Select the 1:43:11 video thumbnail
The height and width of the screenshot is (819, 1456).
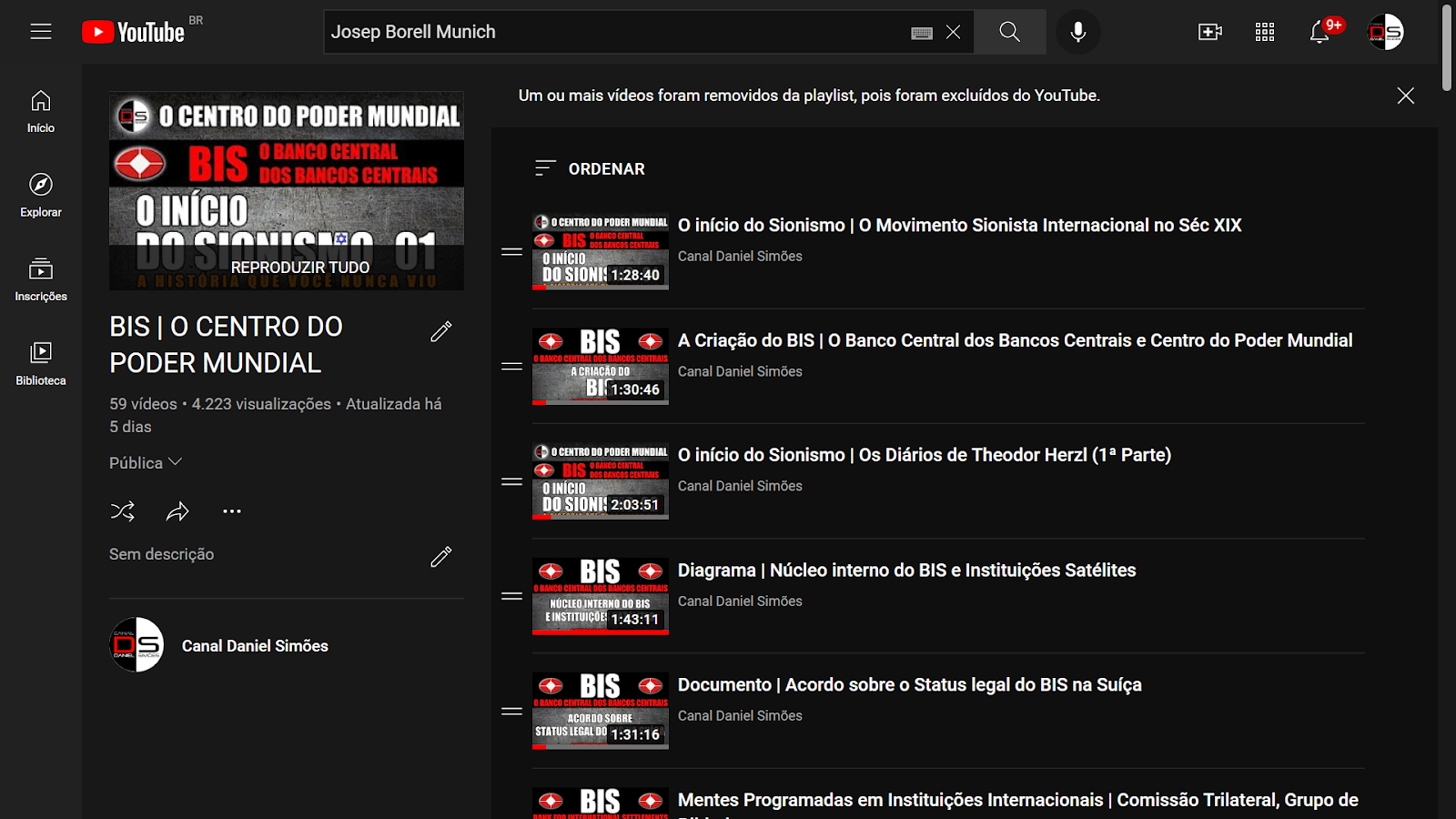[x=601, y=596]
